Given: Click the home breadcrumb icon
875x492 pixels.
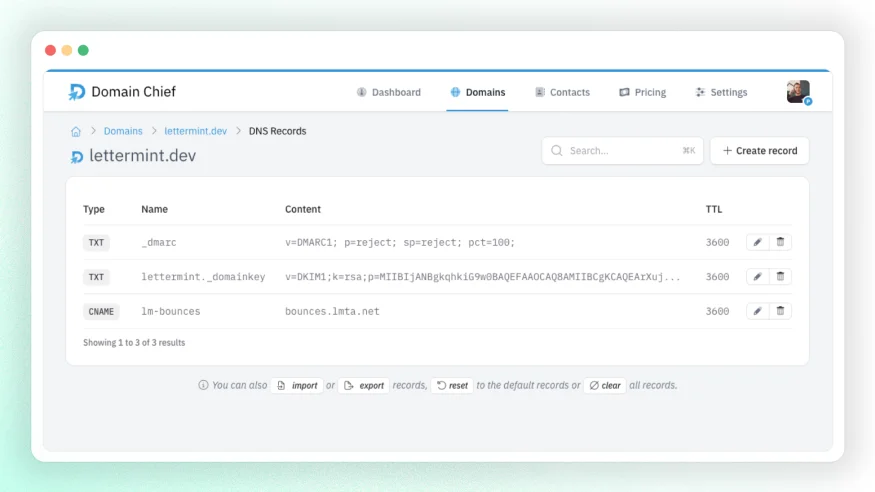Looking at the screenshot, I should (x=76, y=132).
